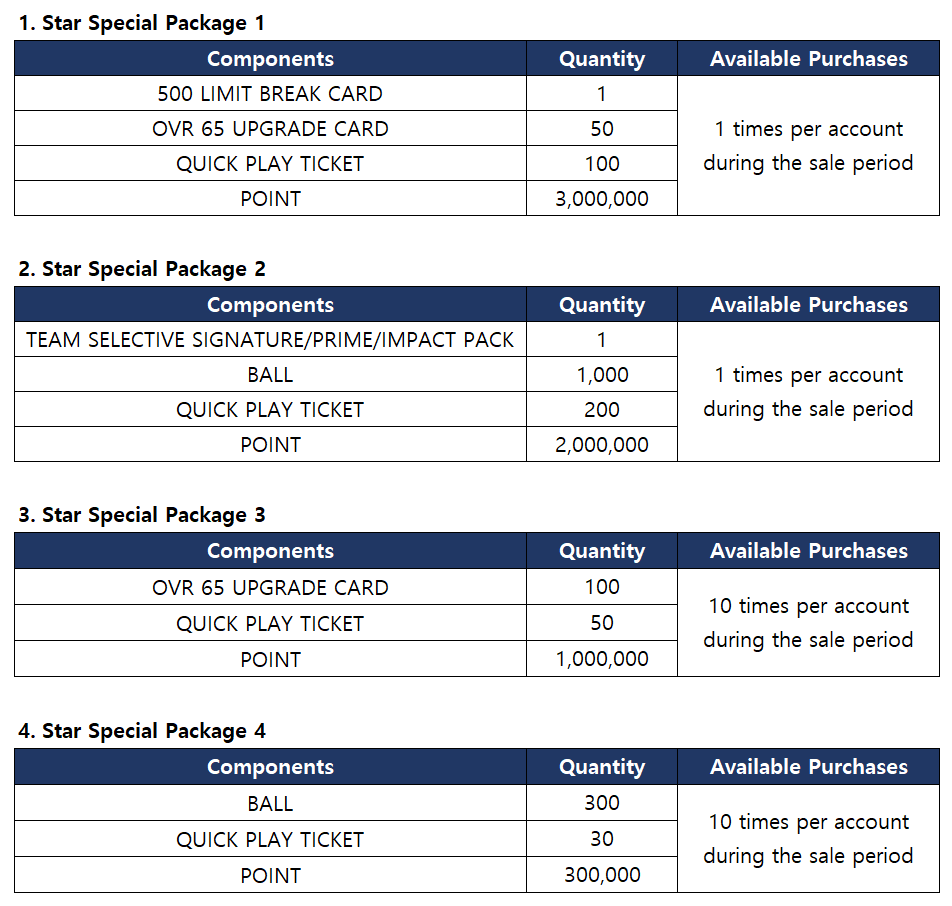Select the Star Special Package 2 title
The image size is (952, 906).
point(142,269)
